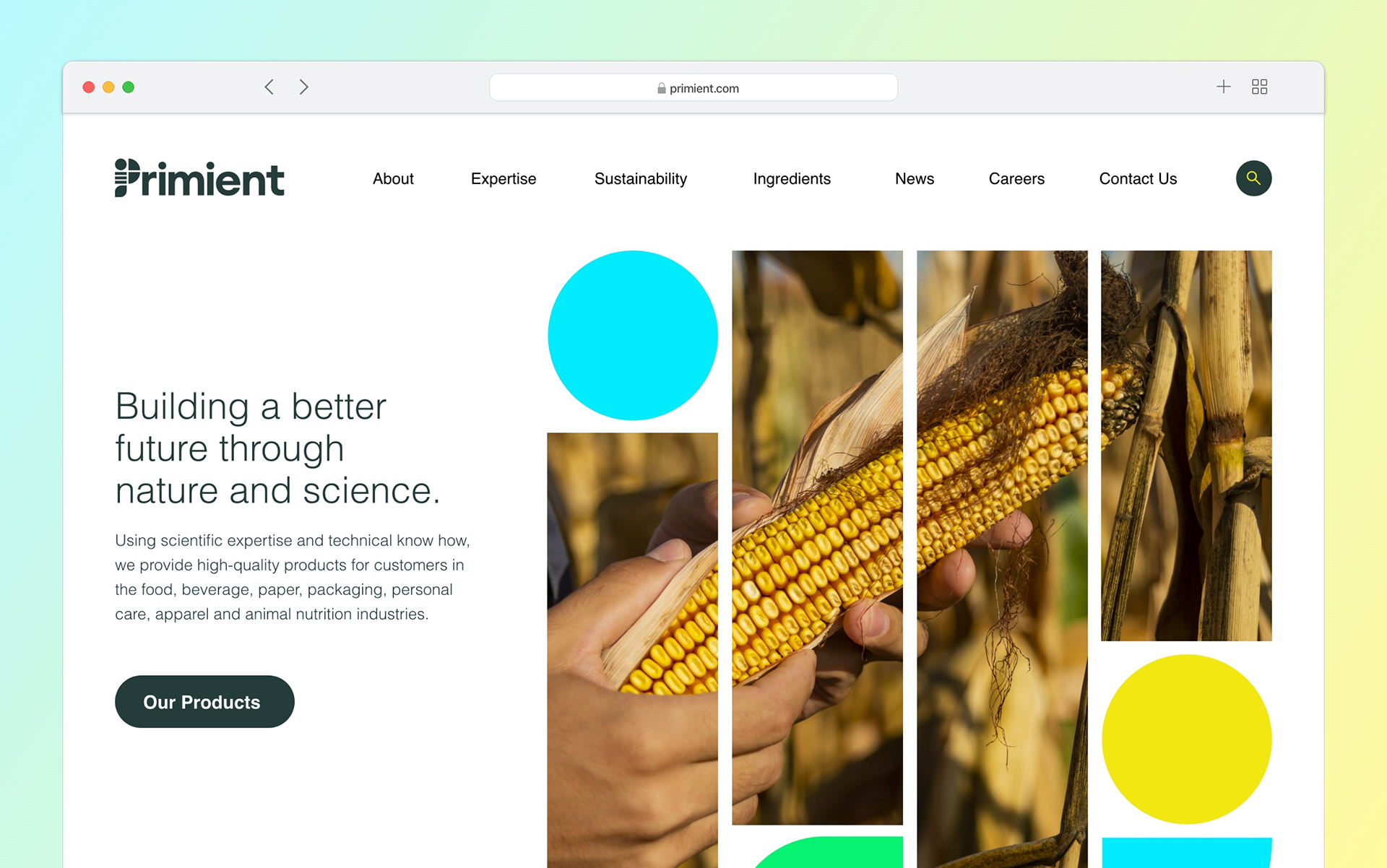This screenshot has height=868, width=1387.
Task: Open a new tab with the plus icon
Action: (x=1223, y=87)
